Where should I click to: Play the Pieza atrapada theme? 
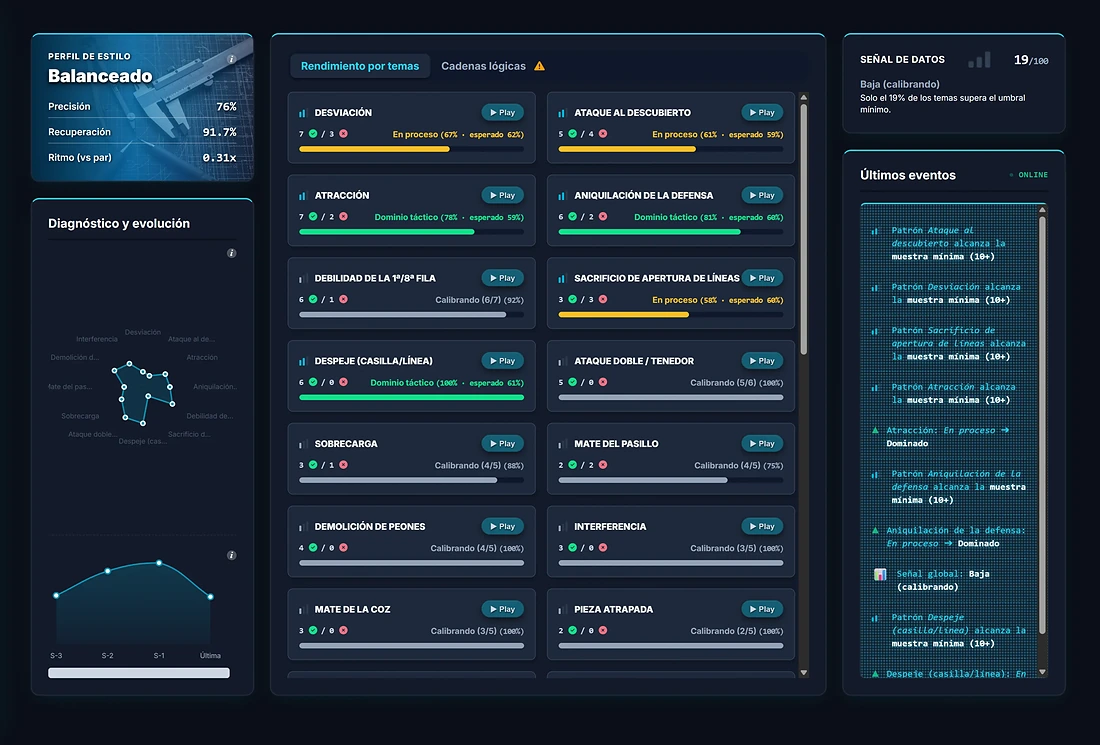point(762,609)
